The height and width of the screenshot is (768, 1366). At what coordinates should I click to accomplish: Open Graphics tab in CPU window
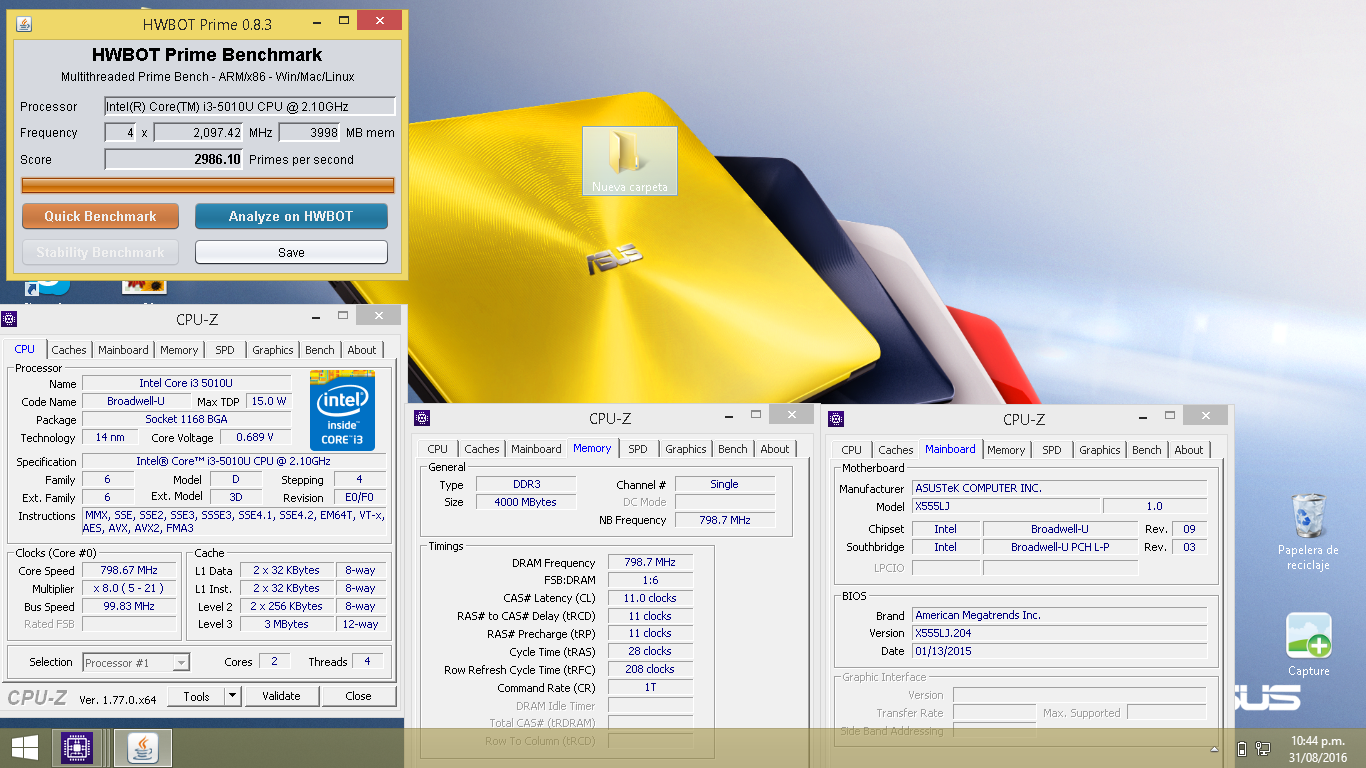coord(273,350)
